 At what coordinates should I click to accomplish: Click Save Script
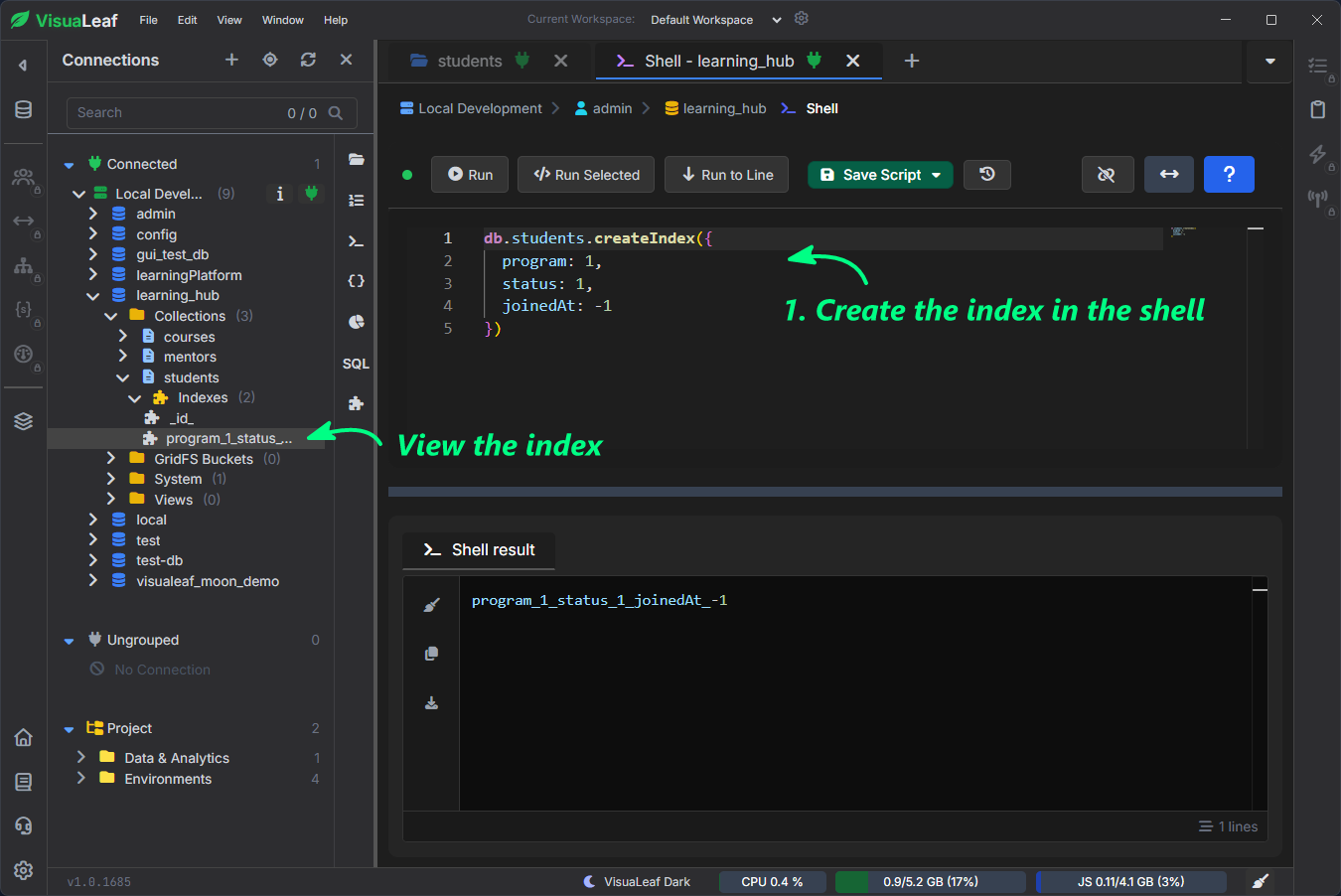[870, 175]
